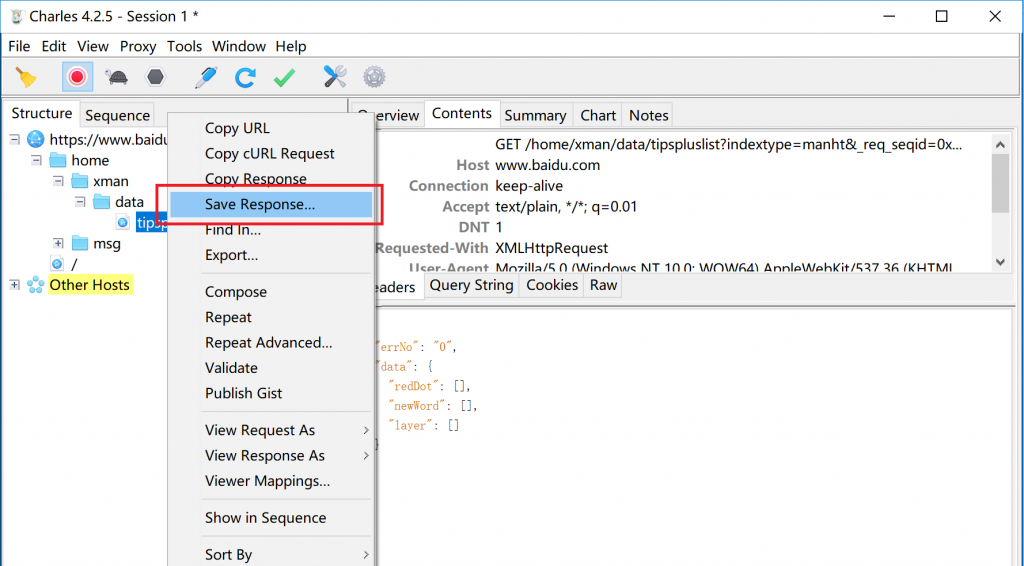The image size is (1024, 566).
Task: Switch to the Notes tab
Action: (648, 116)
